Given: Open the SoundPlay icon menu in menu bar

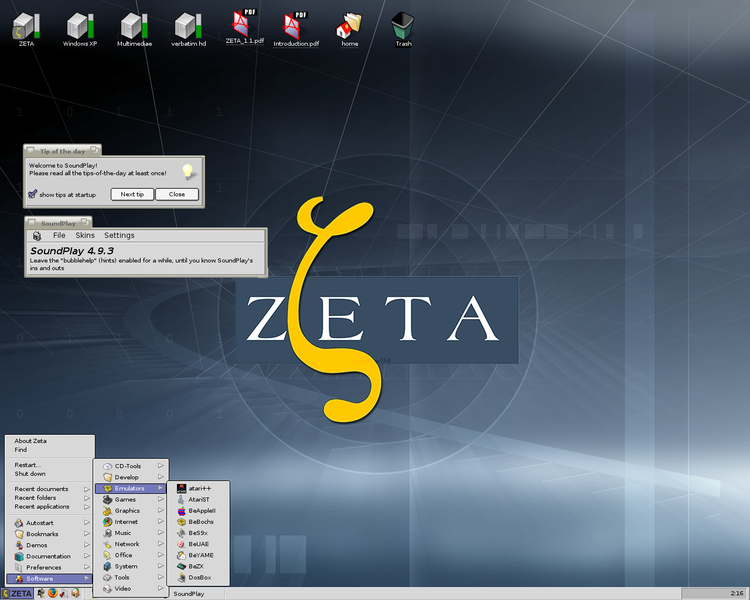Looking at the screenshot, I should pos(37,235).
